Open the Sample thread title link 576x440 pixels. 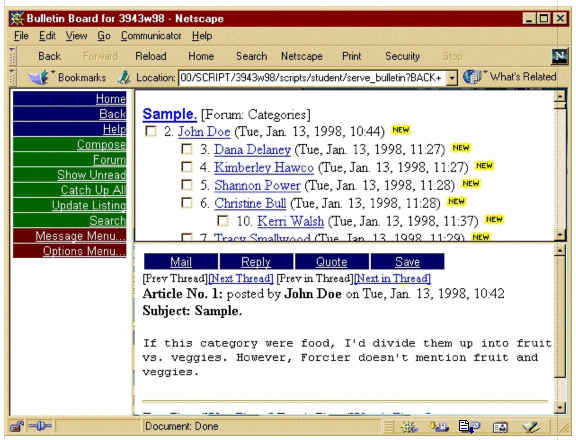(169, 114)
